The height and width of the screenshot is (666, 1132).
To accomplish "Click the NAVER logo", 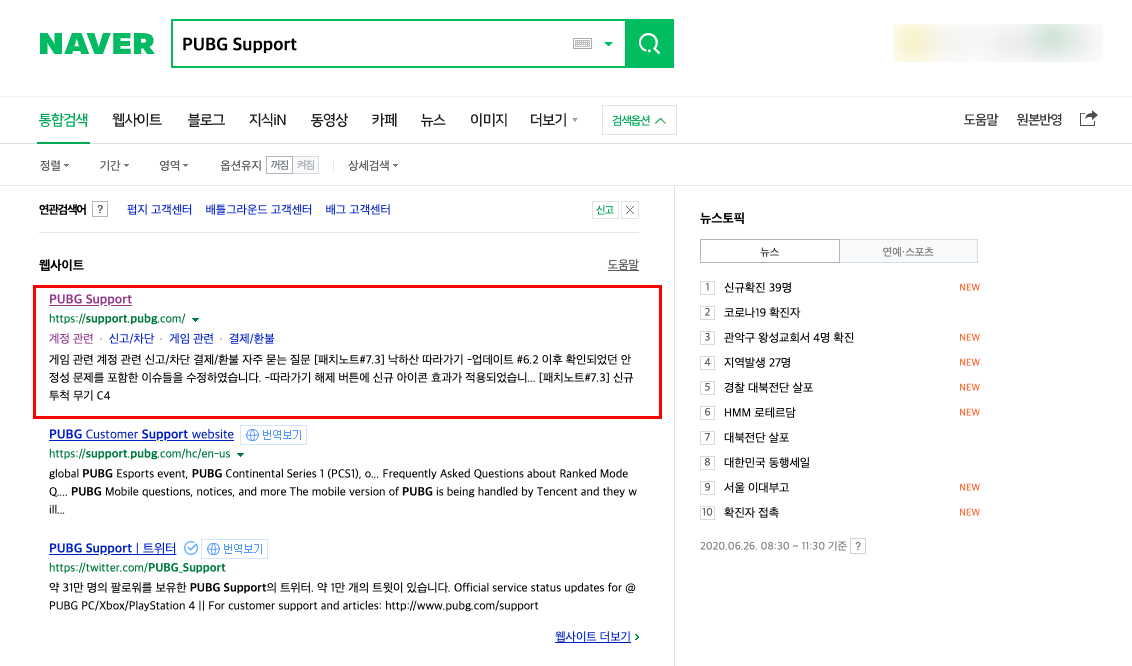I will 97,44.
